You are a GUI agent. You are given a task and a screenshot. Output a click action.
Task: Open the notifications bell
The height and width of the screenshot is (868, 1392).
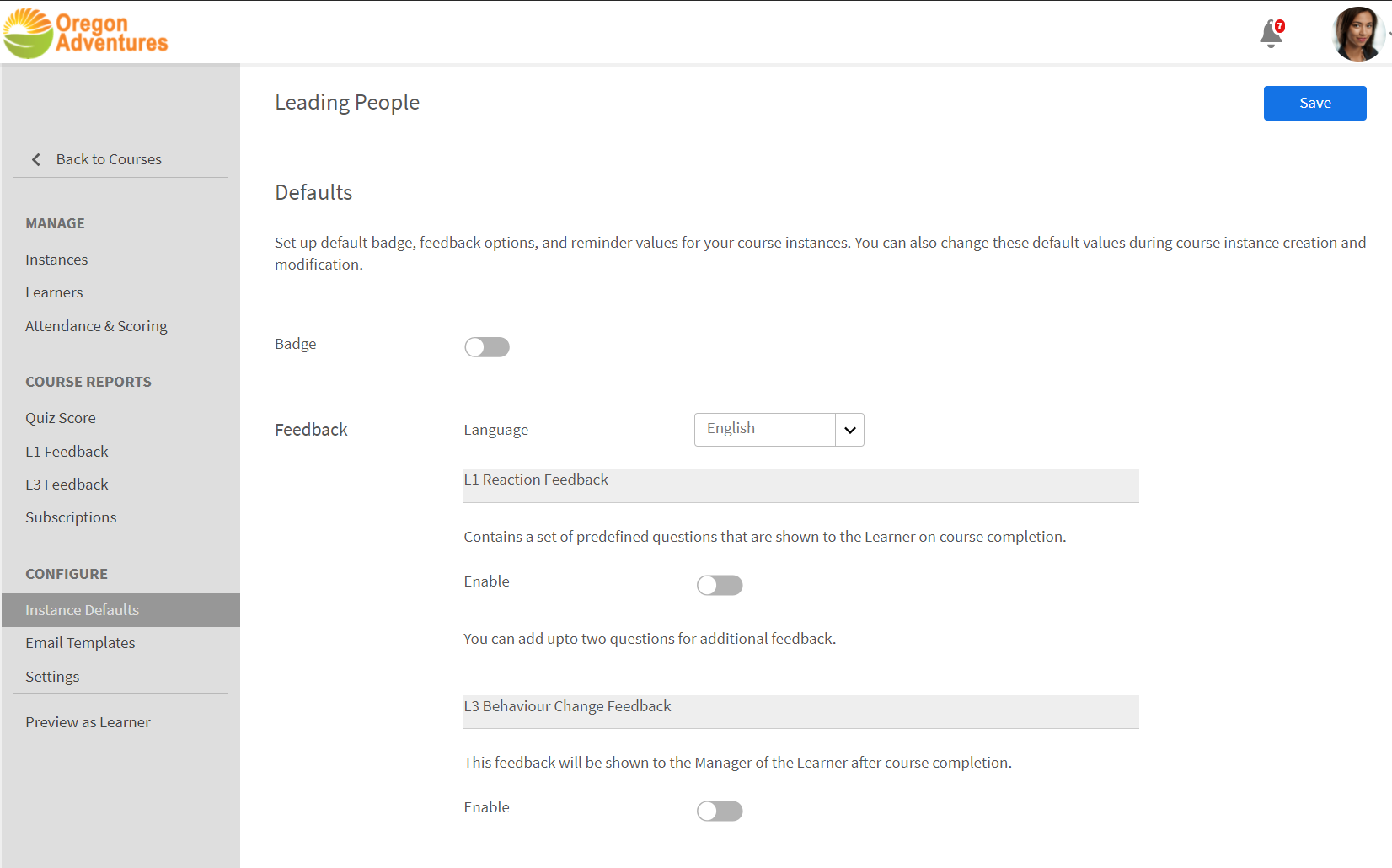click(x=1271, y=35)
